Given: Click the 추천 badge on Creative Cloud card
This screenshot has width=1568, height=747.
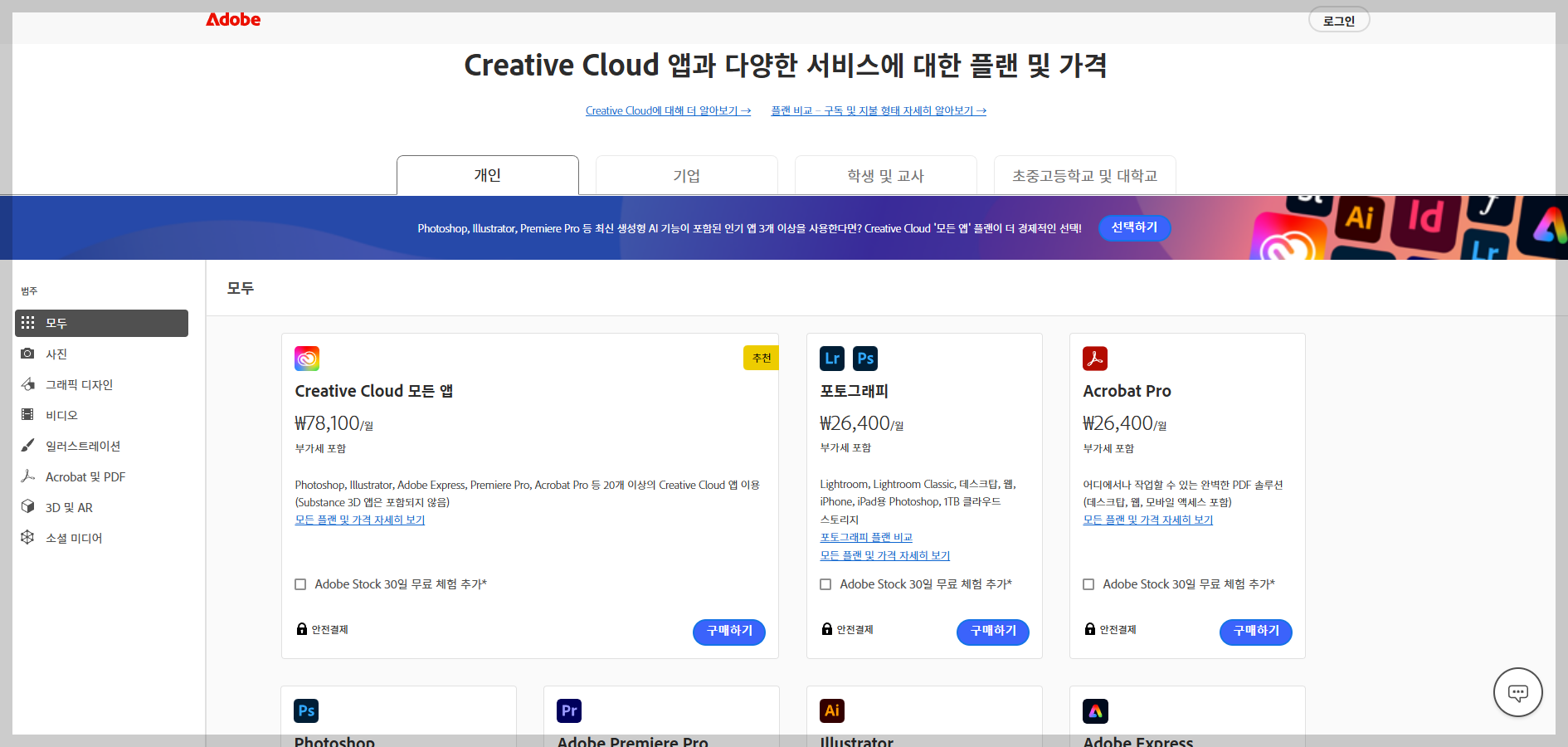Looking at the screenshot, I should tap(761, 358).
